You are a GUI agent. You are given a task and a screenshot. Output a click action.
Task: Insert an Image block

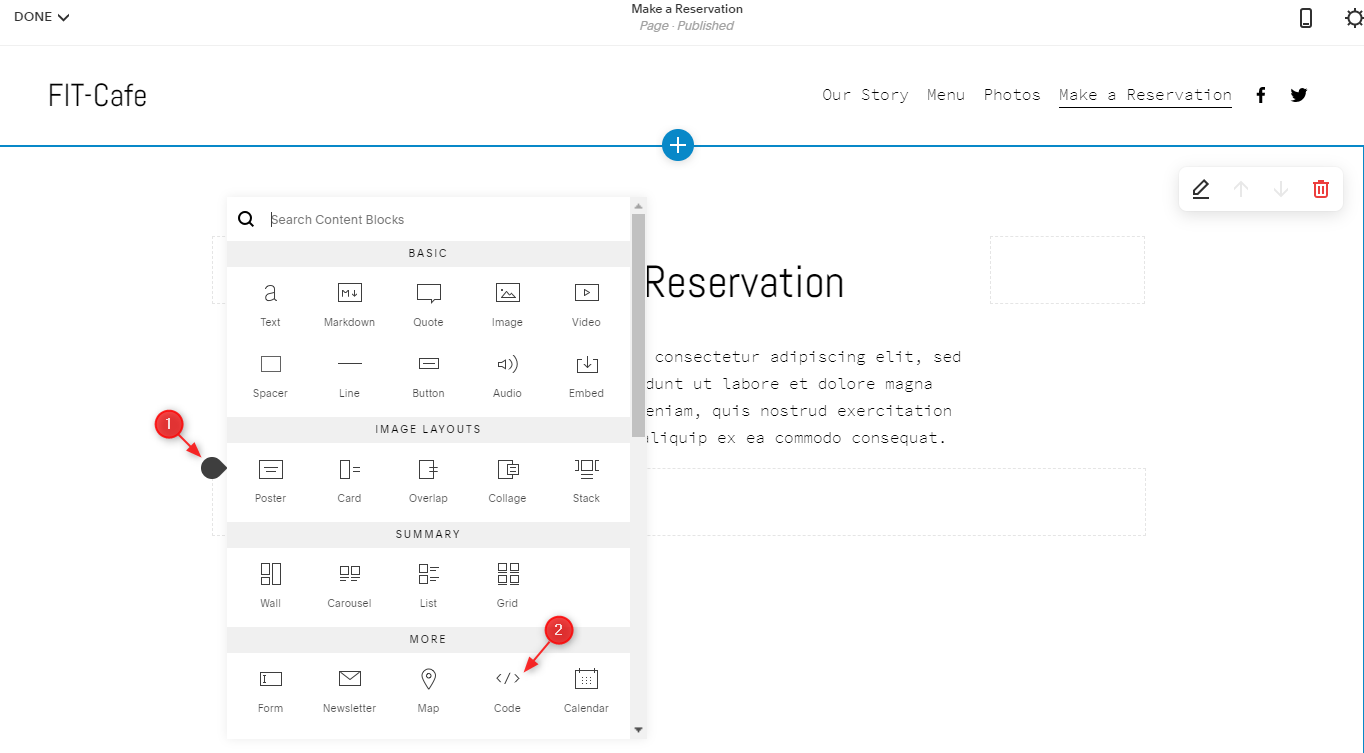[507, 294]
